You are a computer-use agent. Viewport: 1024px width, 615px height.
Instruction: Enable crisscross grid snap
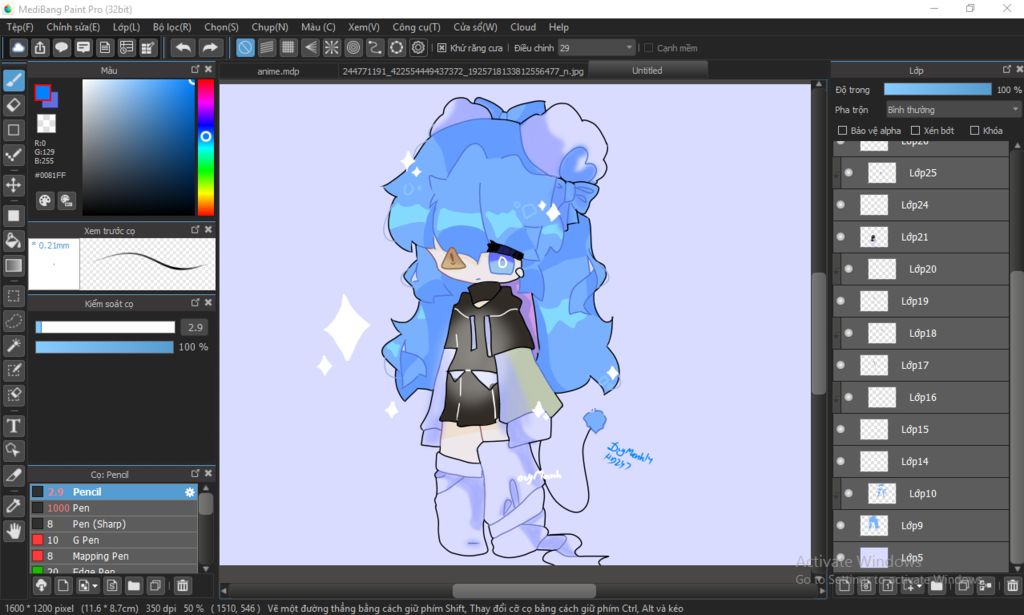click(x=288, y=48)
